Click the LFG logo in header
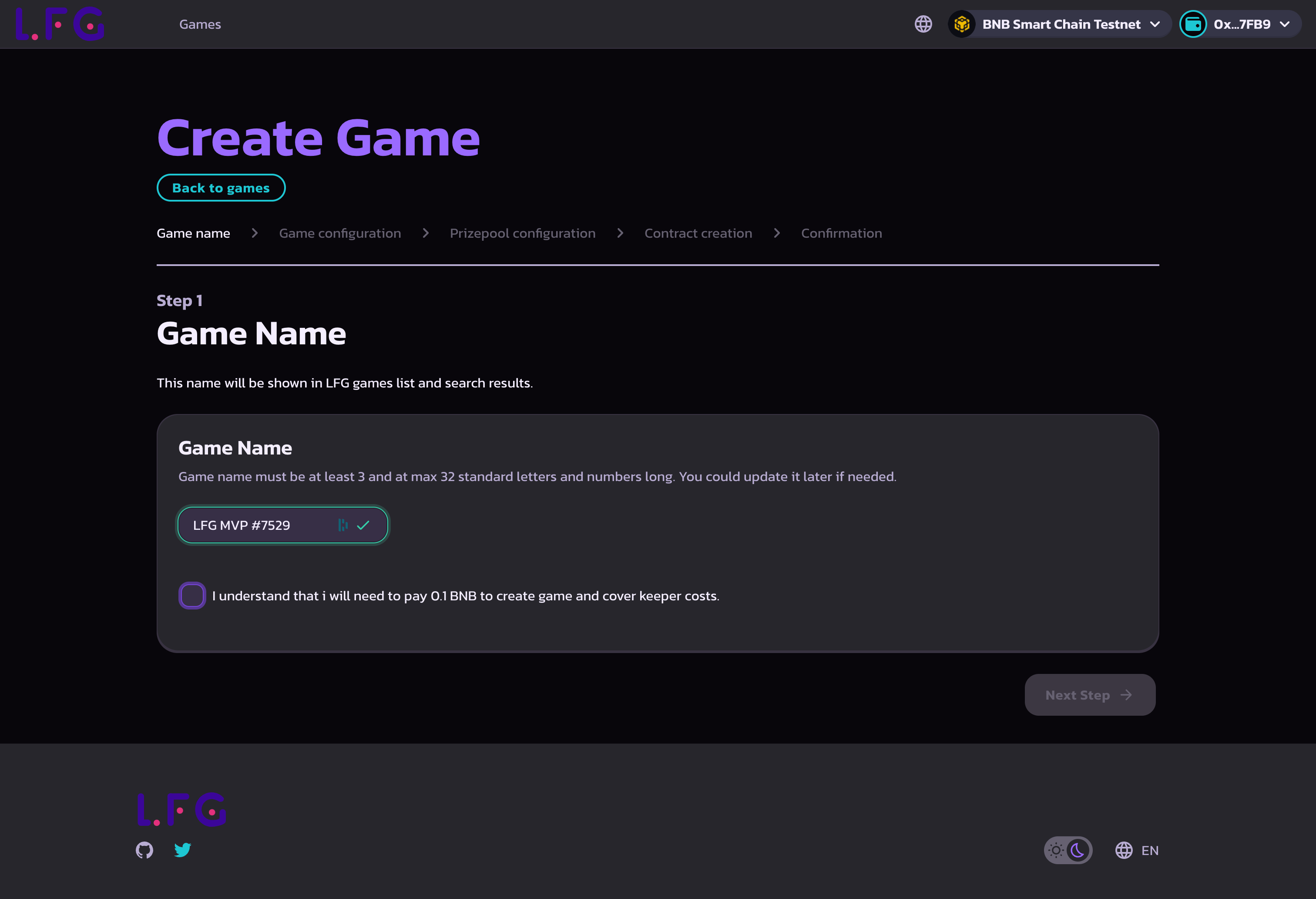 click(60, 24)
